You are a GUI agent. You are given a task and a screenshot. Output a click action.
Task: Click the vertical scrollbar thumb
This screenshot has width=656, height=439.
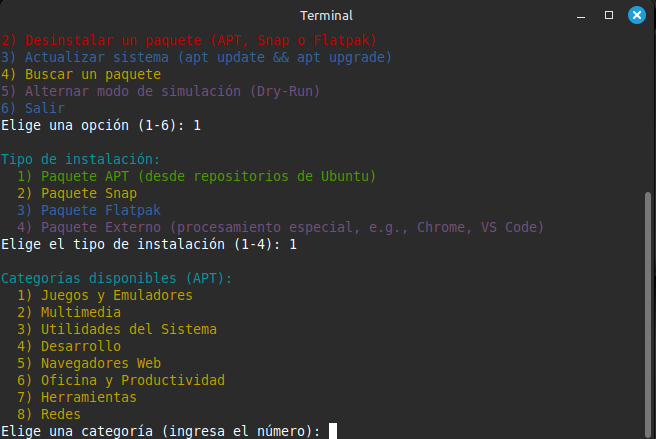coord(648,314)
